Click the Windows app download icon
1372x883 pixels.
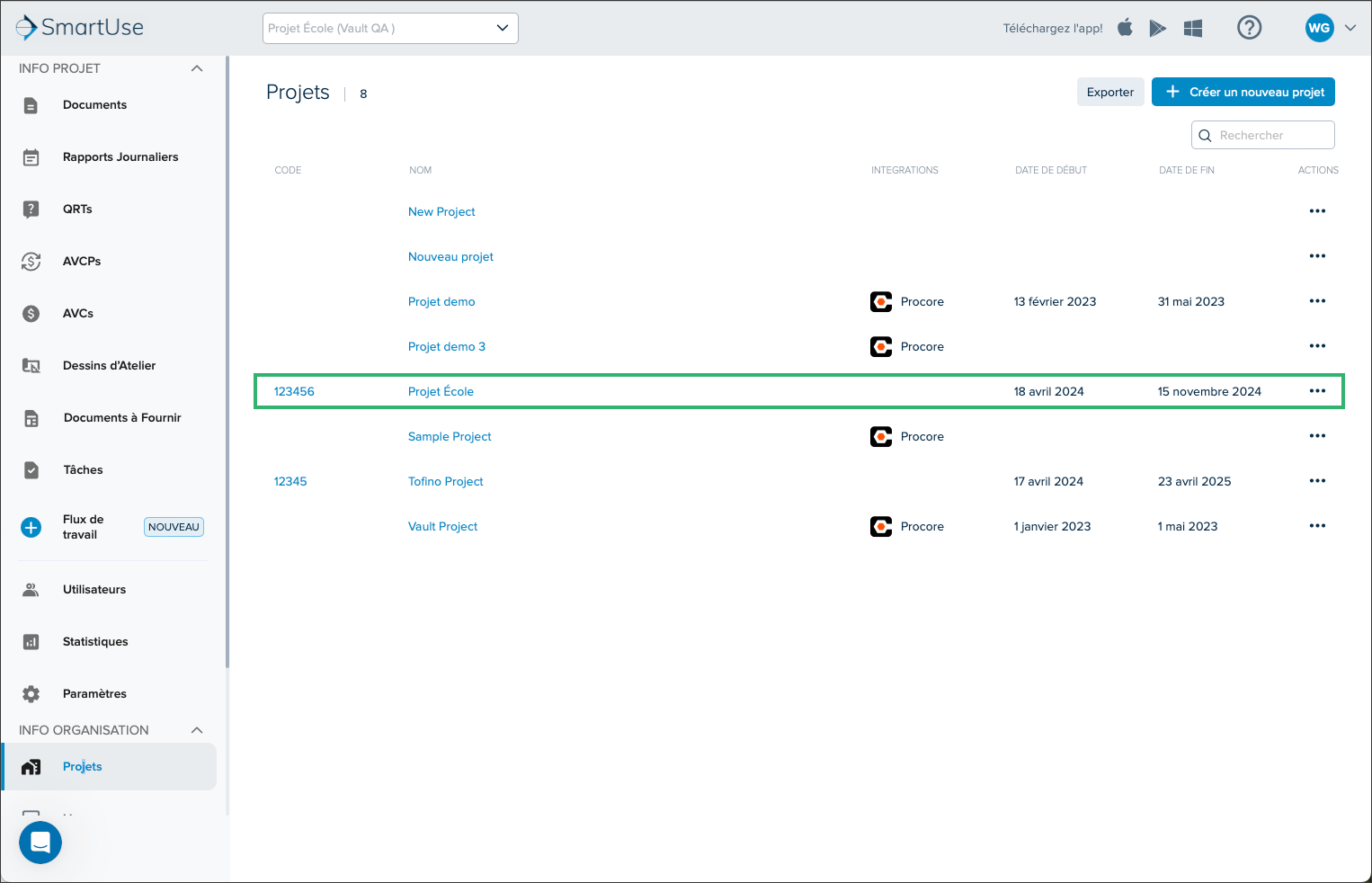point(1193,29)
